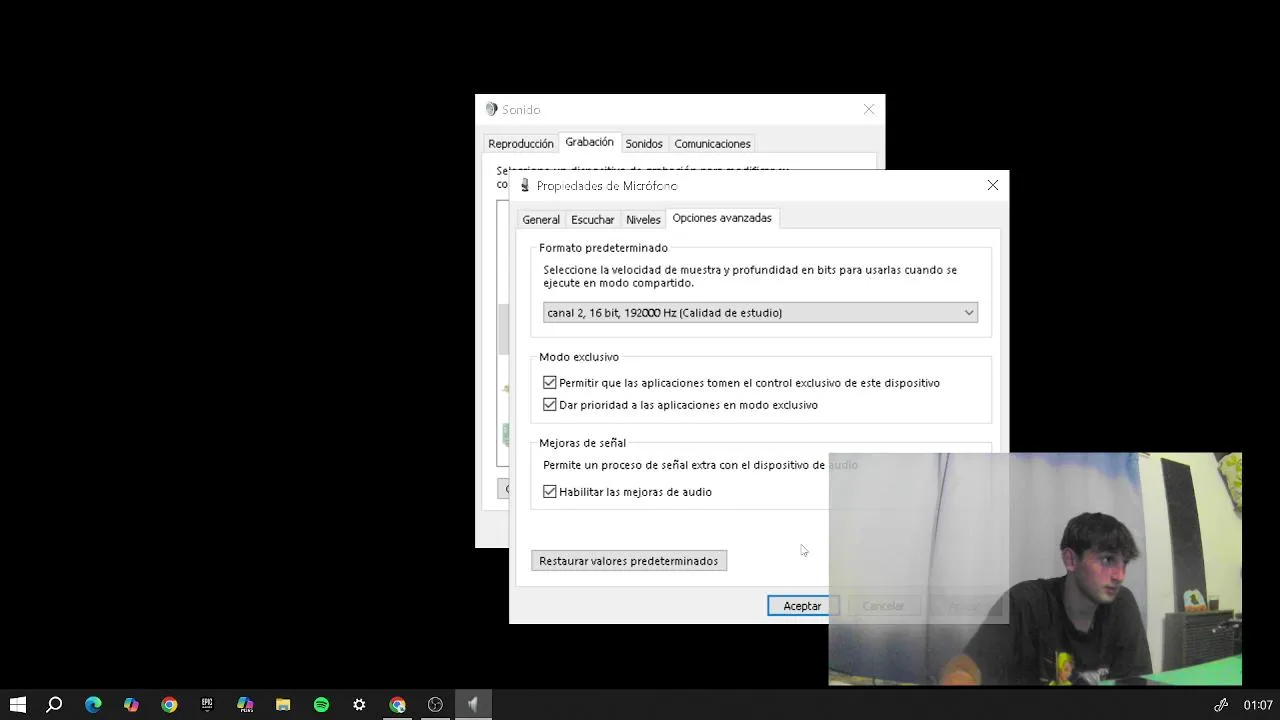Click Restaurar valores predeterminados button
The height and width of the screenshot is (720, 1280).
[x=629, y=561]
